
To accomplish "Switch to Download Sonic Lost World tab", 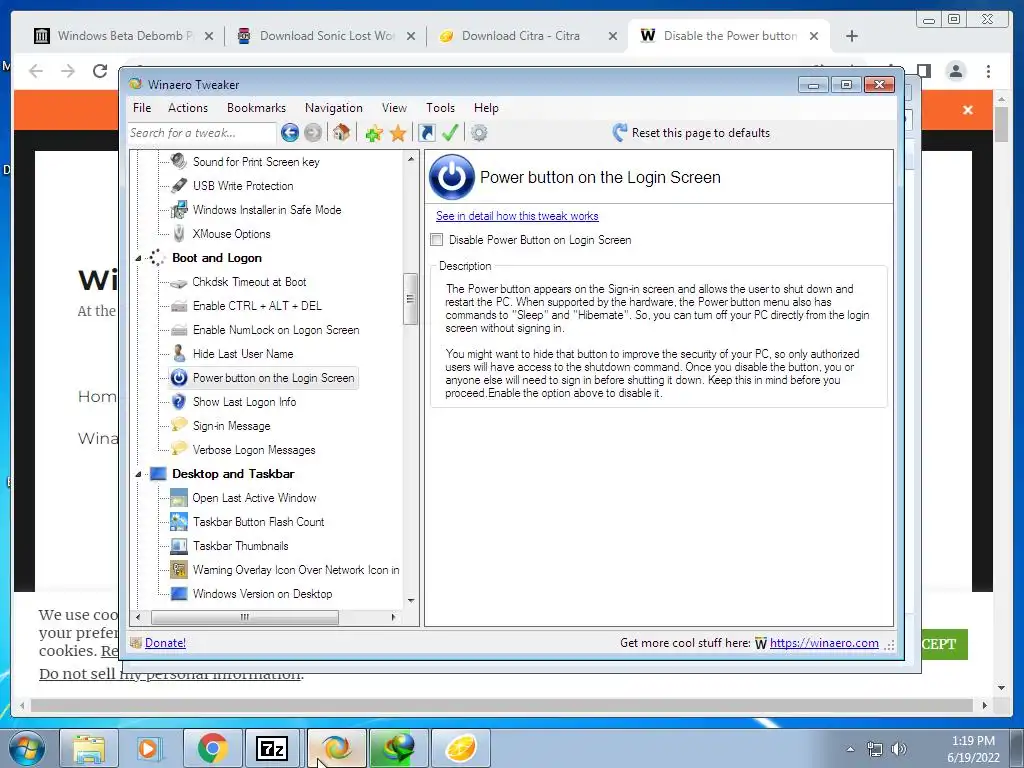I will [326, 36].
